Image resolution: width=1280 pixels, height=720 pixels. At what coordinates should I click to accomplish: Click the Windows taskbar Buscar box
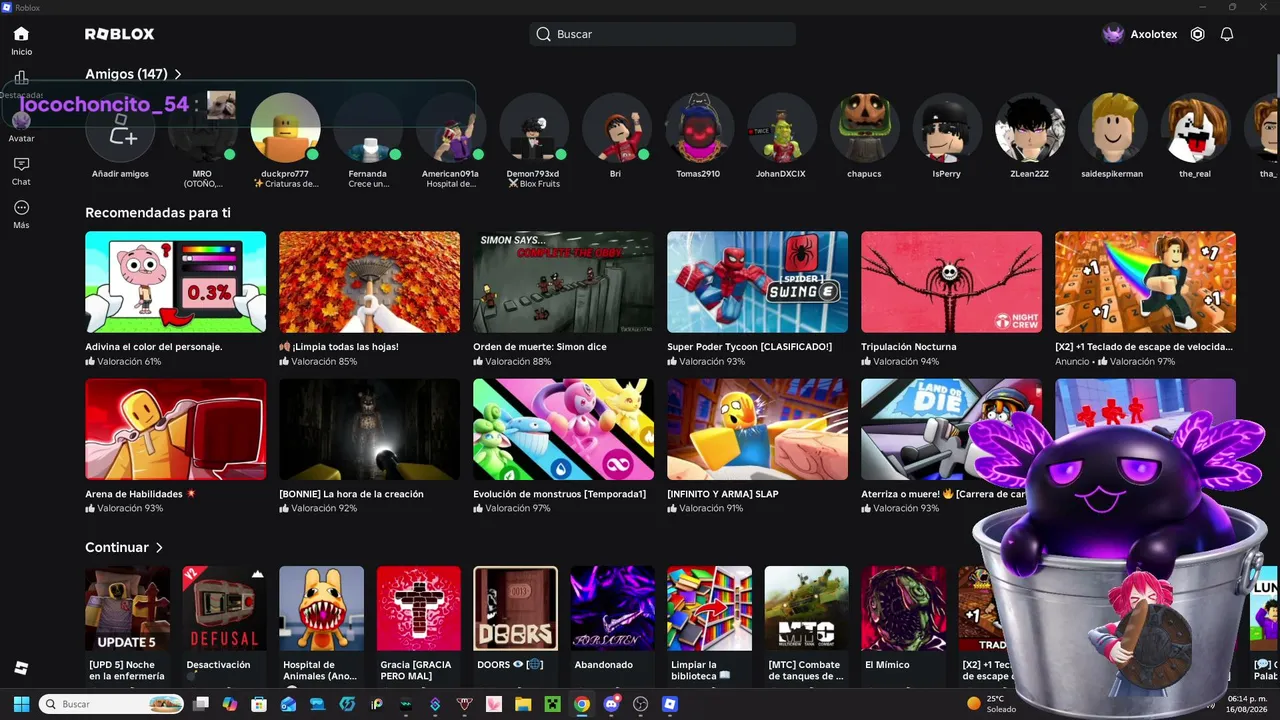click(112, 704)
